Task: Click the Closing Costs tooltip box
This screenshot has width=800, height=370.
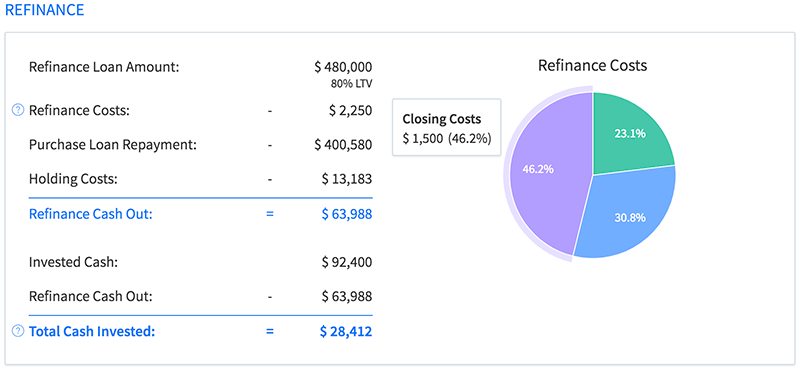Action: [x=446, y=127]
